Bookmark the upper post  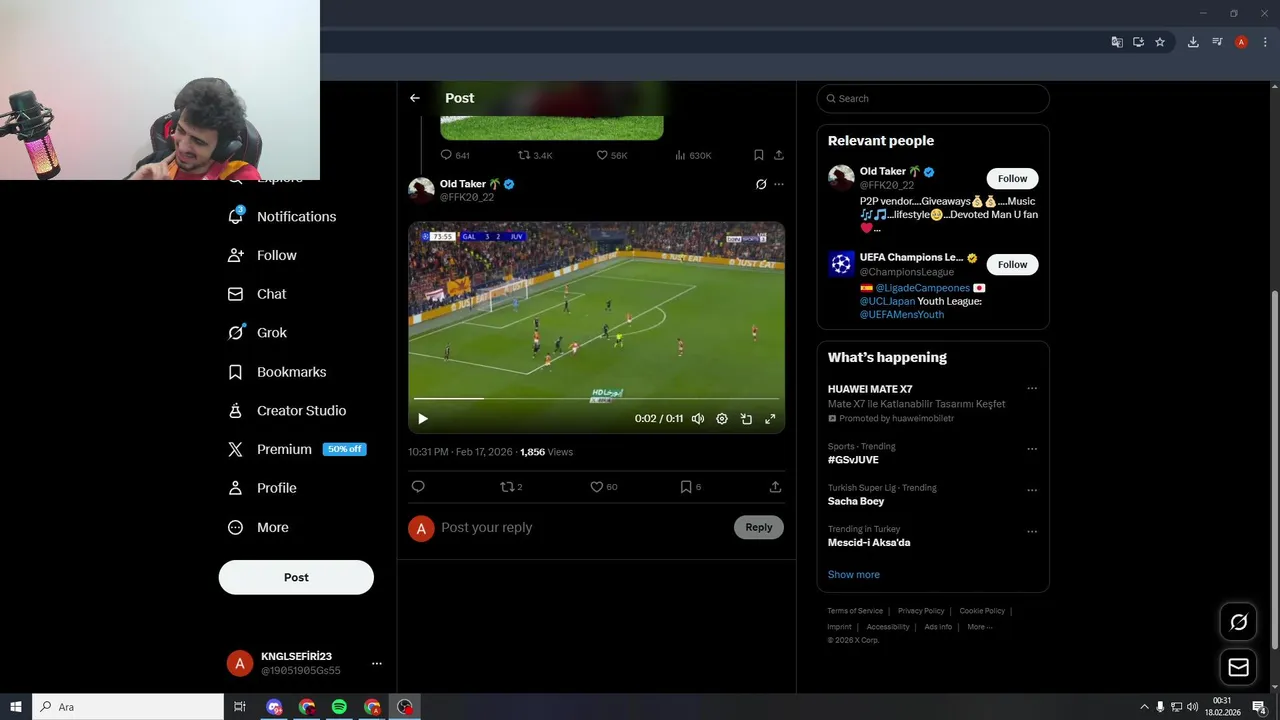[x=759, y=155]
